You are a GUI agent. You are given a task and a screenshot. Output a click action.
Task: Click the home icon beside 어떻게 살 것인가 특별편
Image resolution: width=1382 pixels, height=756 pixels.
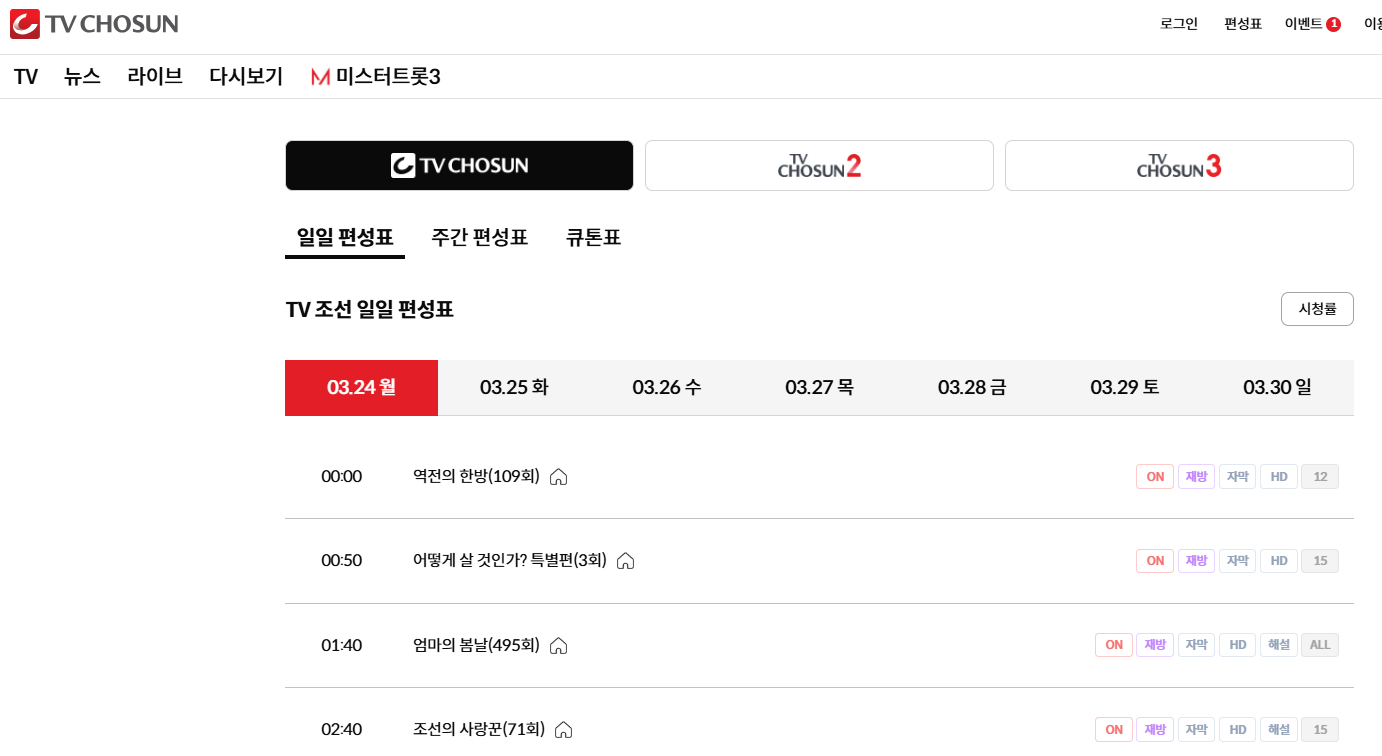625,561
